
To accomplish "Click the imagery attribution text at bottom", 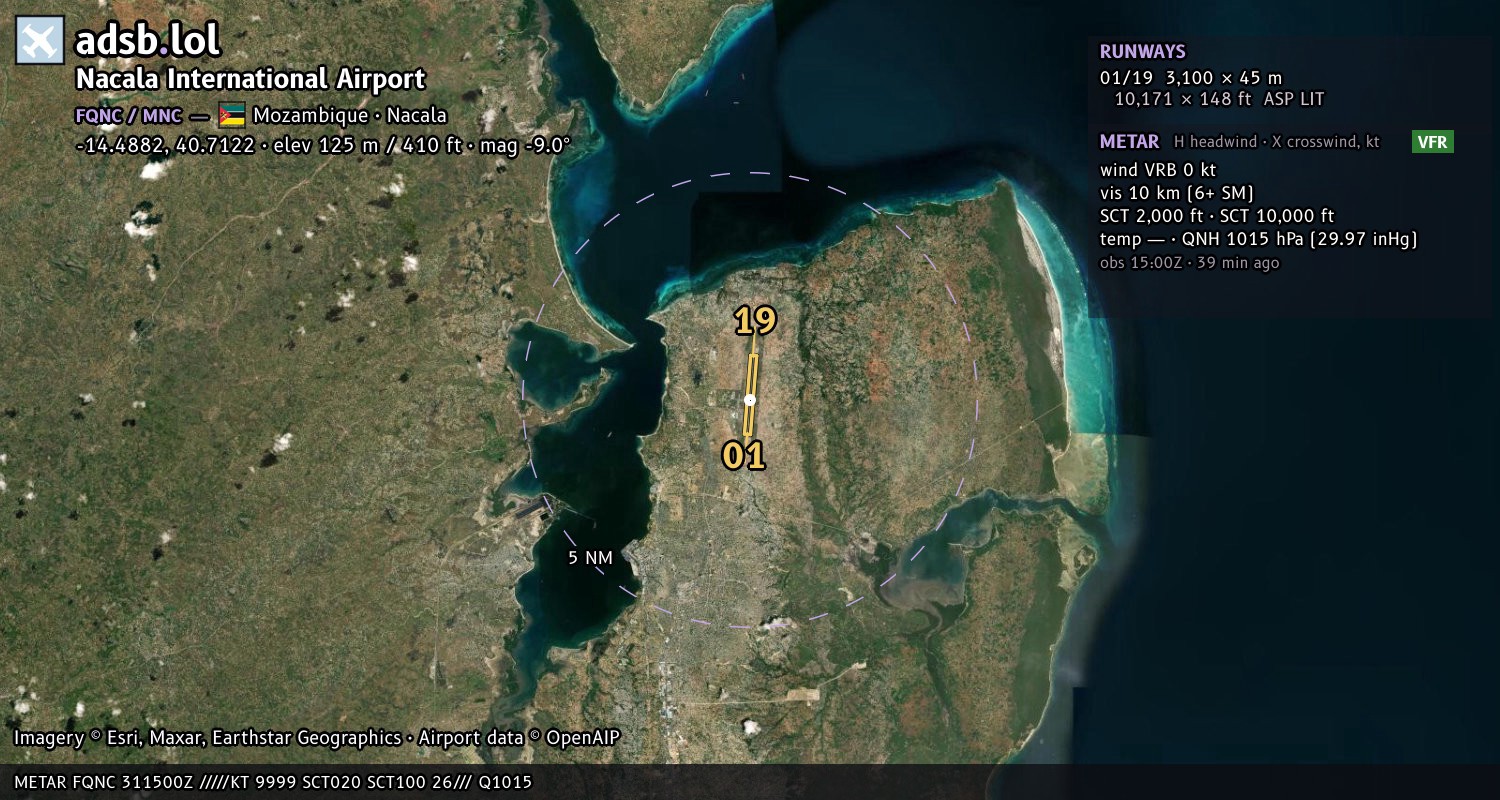I will pos(317,738).
